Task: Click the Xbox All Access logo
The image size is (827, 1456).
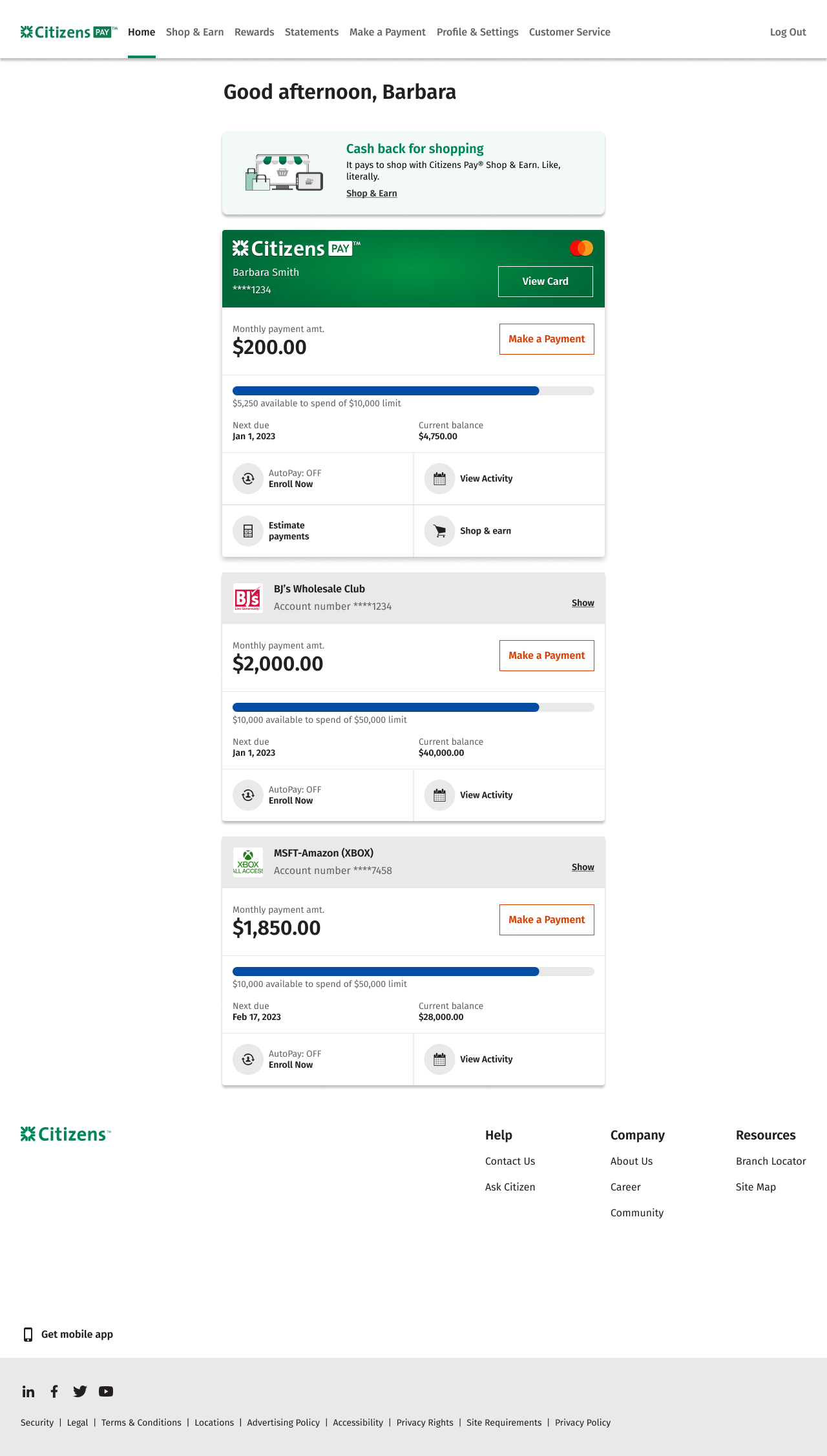Action: [x=248, y=862]
